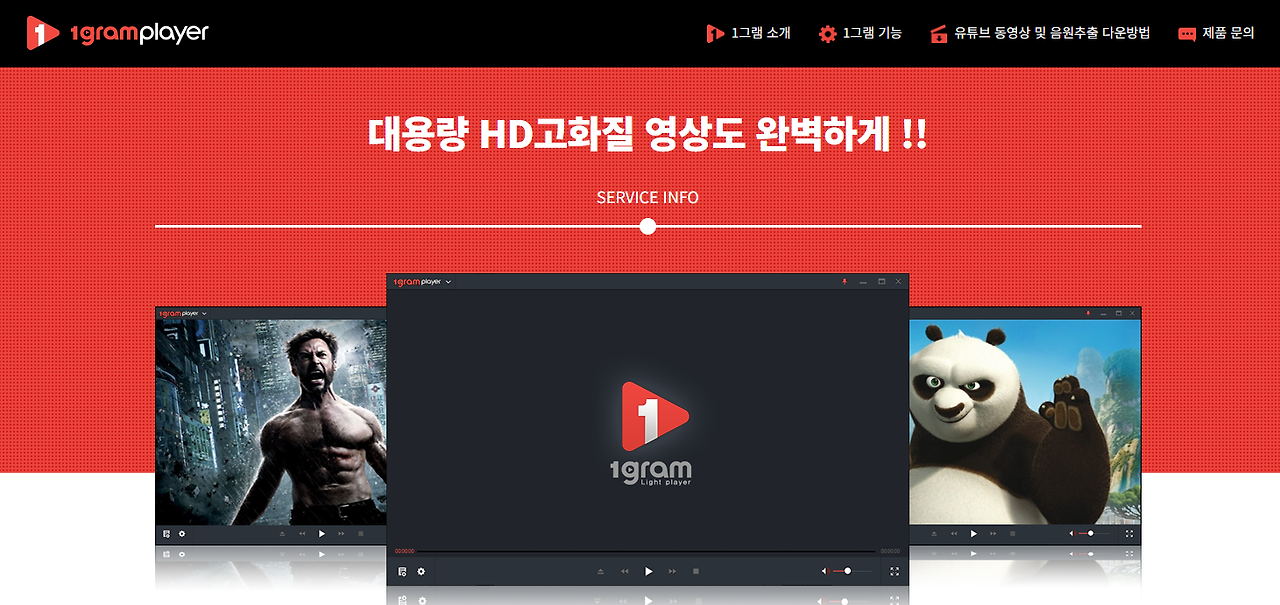
Task: Click fast-forward button in center player
Action: click(672, 571)
